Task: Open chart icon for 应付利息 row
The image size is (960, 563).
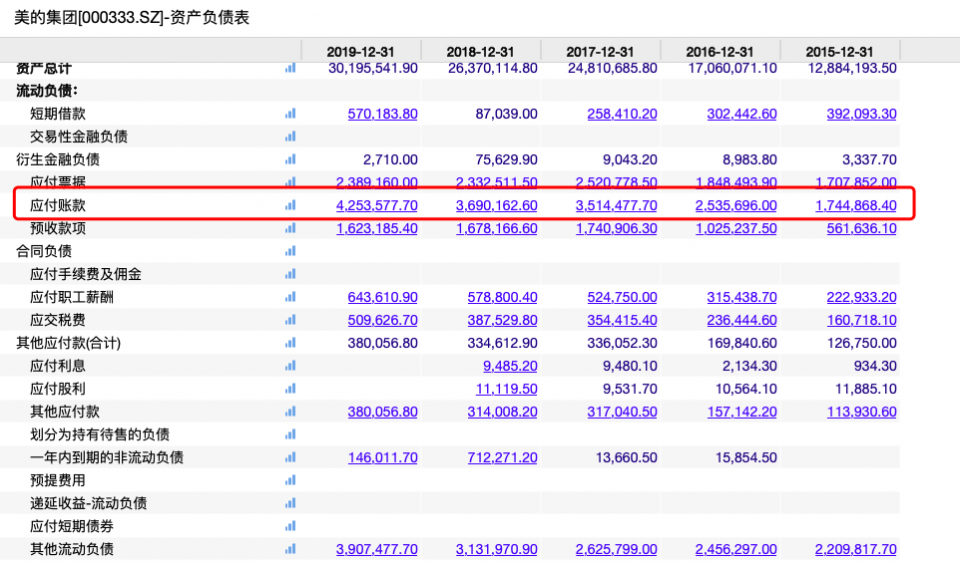Action: pos(290,366)
